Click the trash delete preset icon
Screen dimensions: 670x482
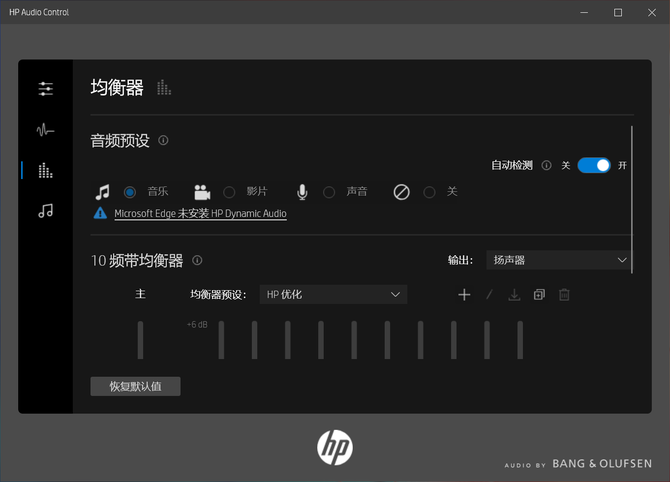[x=564, y=294]
